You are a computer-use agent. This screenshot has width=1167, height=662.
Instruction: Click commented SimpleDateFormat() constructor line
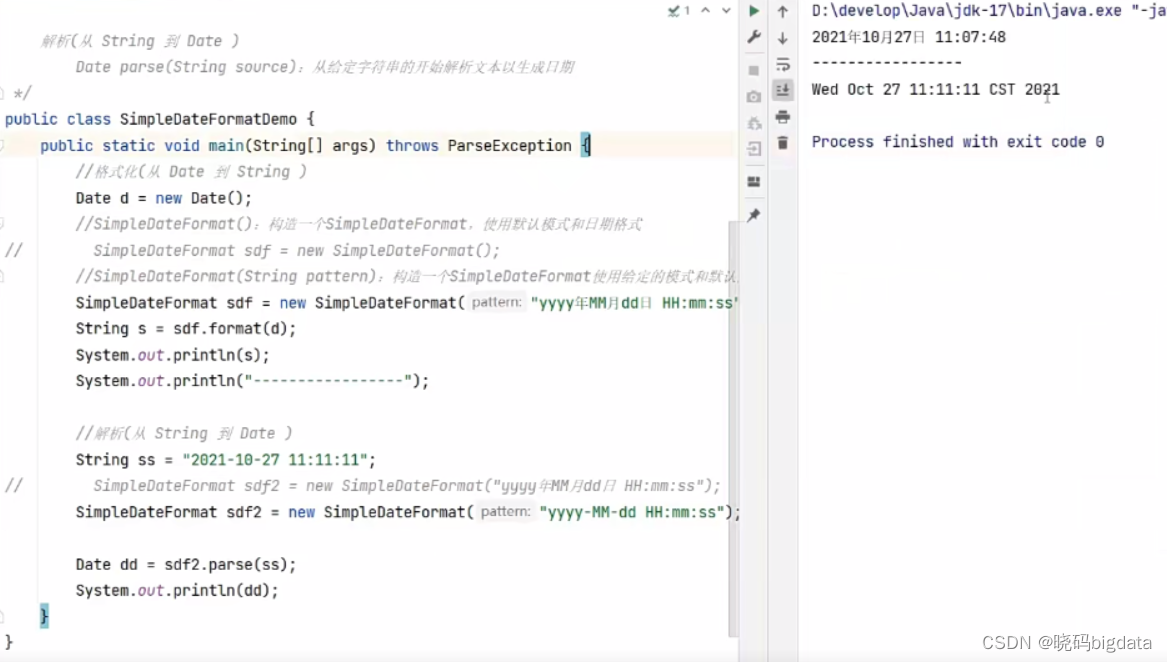[296, 250]
